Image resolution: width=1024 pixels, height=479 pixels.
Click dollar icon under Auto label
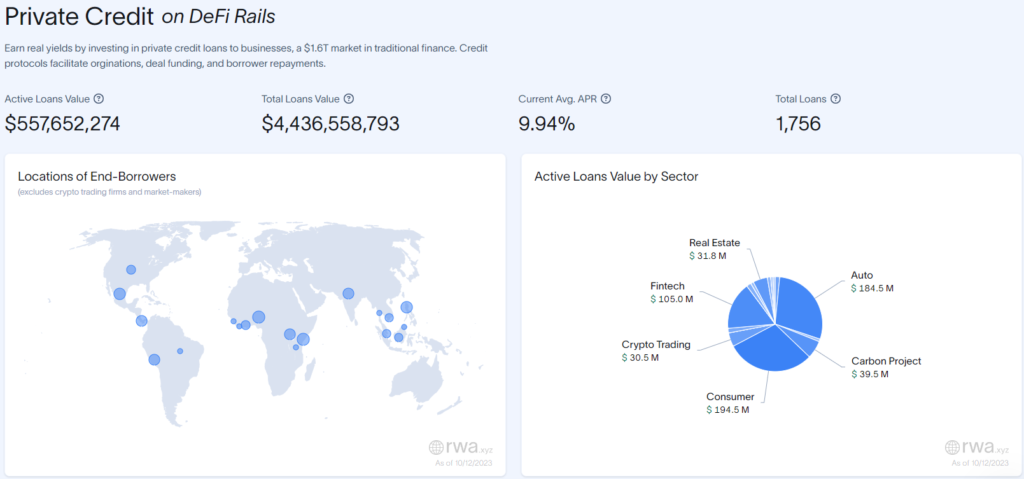point(855,288)
